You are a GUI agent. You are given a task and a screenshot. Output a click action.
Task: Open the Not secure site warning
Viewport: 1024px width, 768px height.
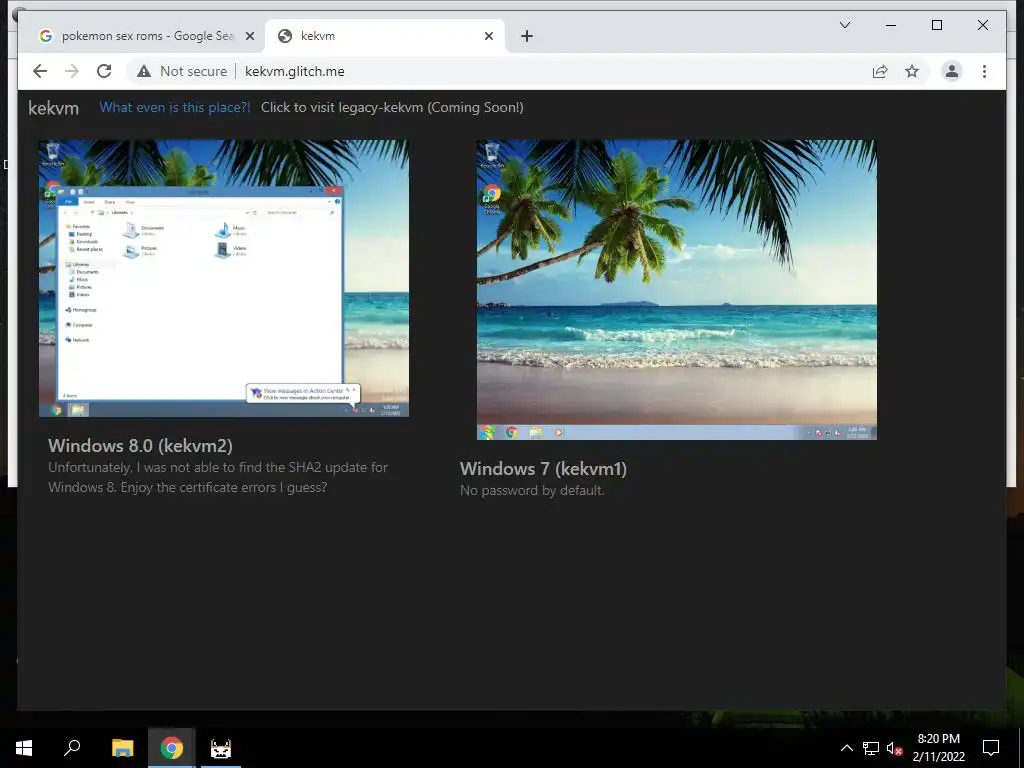(182, 71)
